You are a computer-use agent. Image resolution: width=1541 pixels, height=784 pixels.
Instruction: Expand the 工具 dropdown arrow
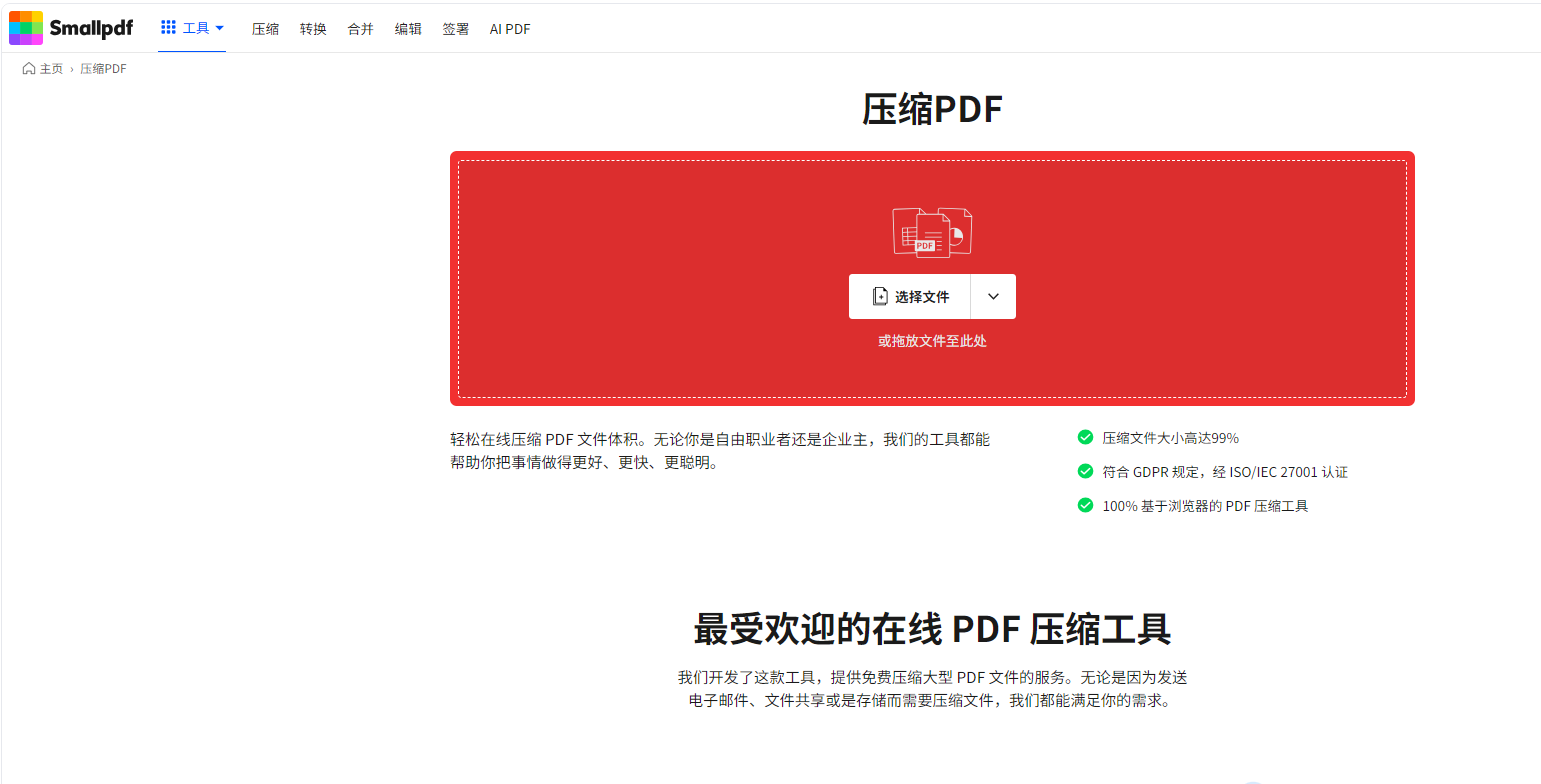pos(219,28)
